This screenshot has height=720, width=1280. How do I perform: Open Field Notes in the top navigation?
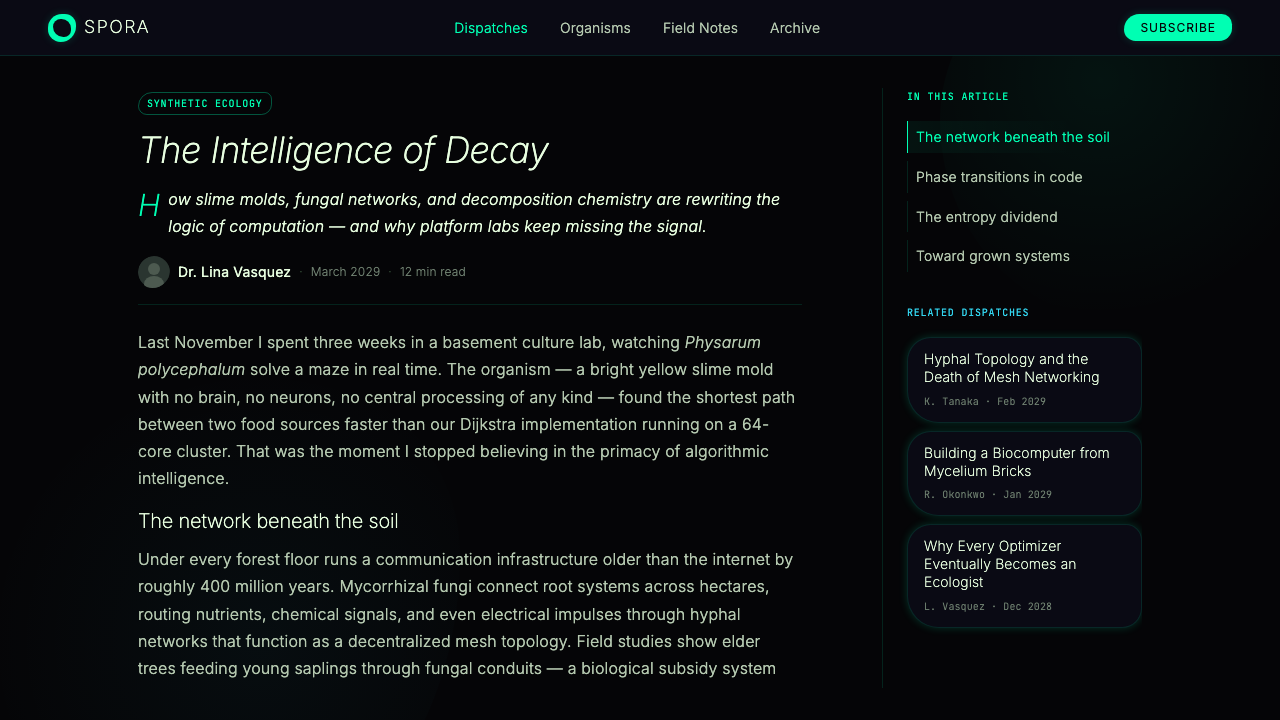700,28
